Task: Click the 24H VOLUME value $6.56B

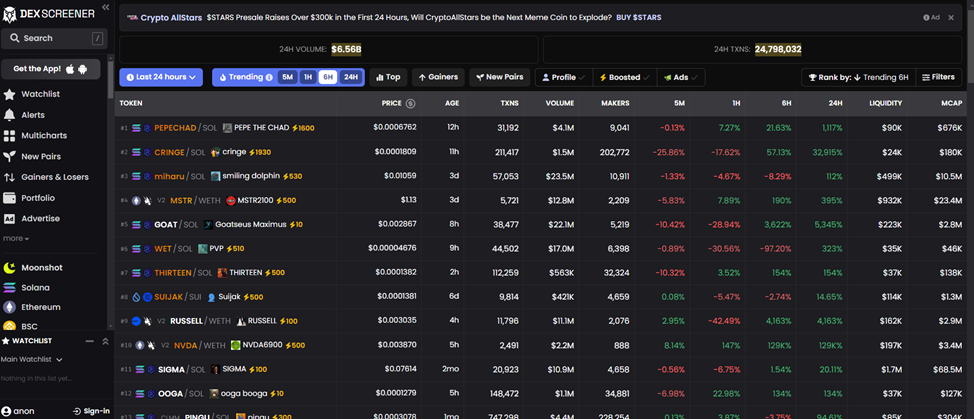Action: [x=347, y=50]
